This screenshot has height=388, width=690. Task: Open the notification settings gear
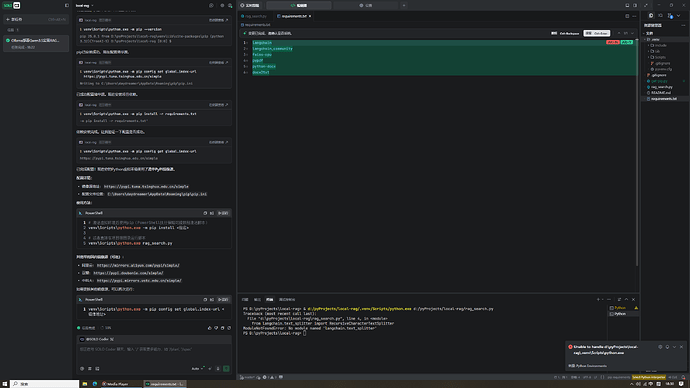tap(660, 347)
